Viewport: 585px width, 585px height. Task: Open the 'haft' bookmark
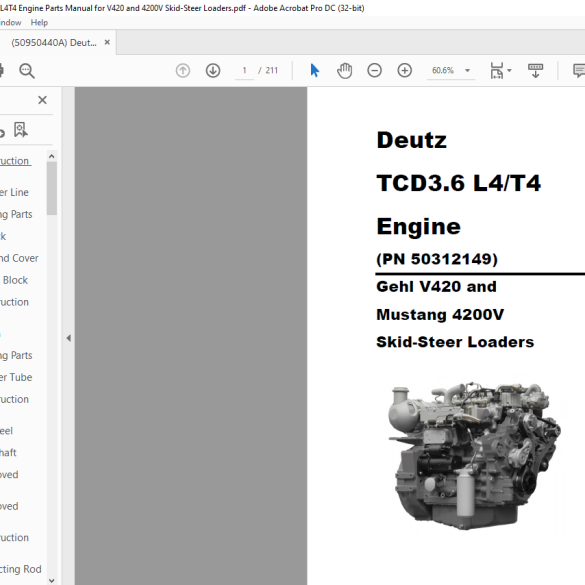click(x=8, y=453)
